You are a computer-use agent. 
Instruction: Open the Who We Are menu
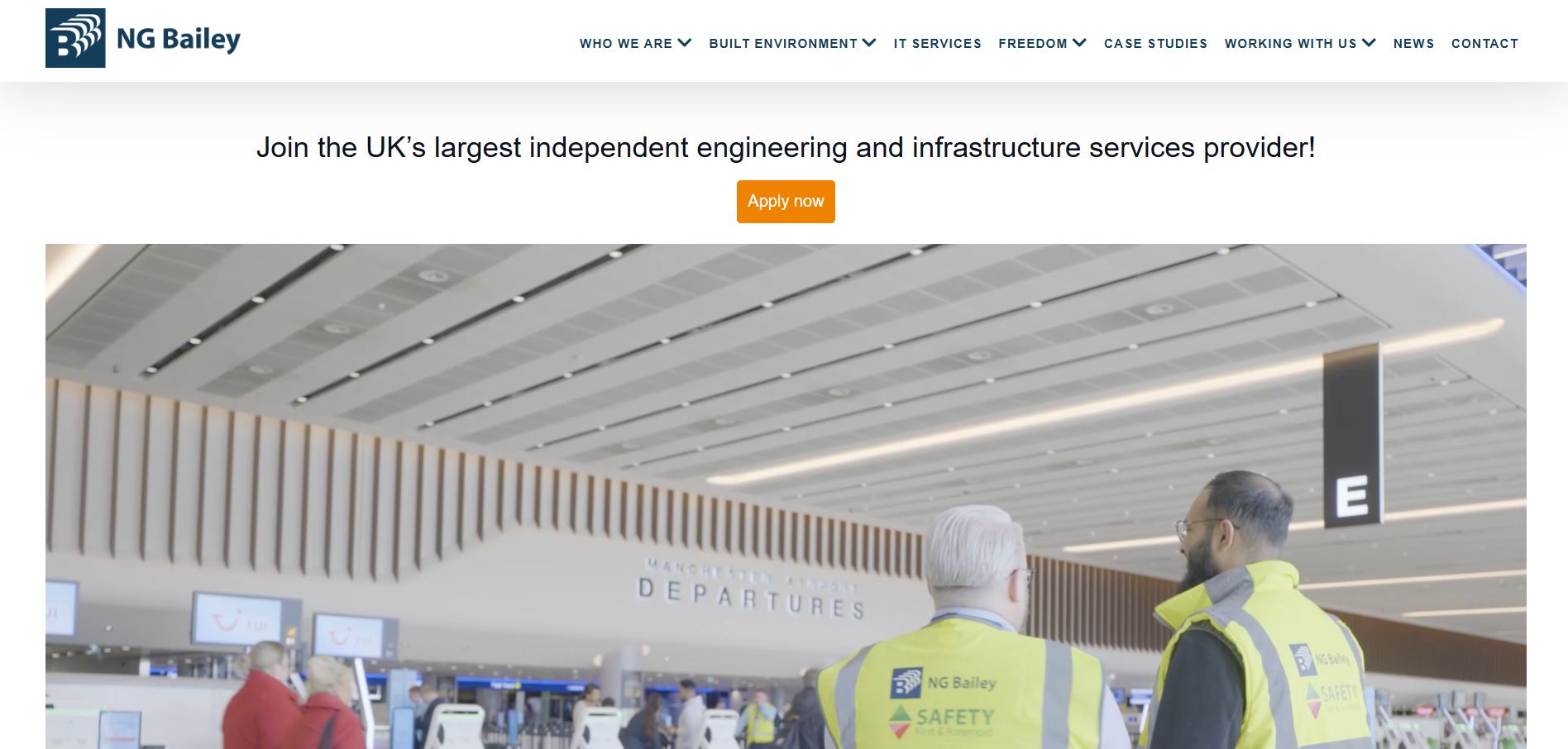(626, 44)
